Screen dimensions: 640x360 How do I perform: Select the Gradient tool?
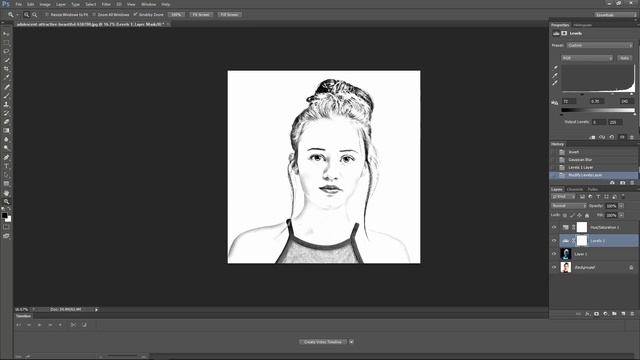coord(6,131)
